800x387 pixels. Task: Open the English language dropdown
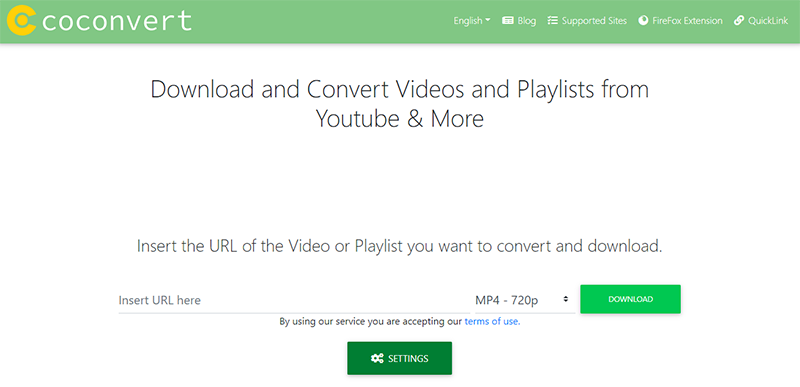(x=471, y=21)
